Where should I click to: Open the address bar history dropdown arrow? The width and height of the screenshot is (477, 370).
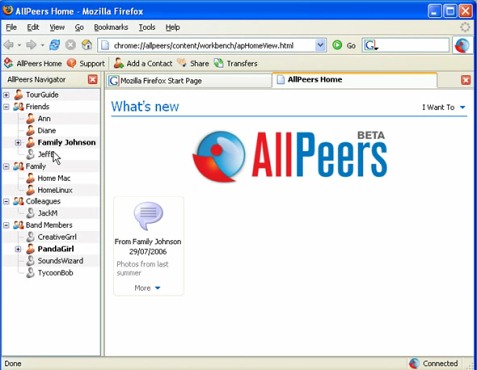320,45
